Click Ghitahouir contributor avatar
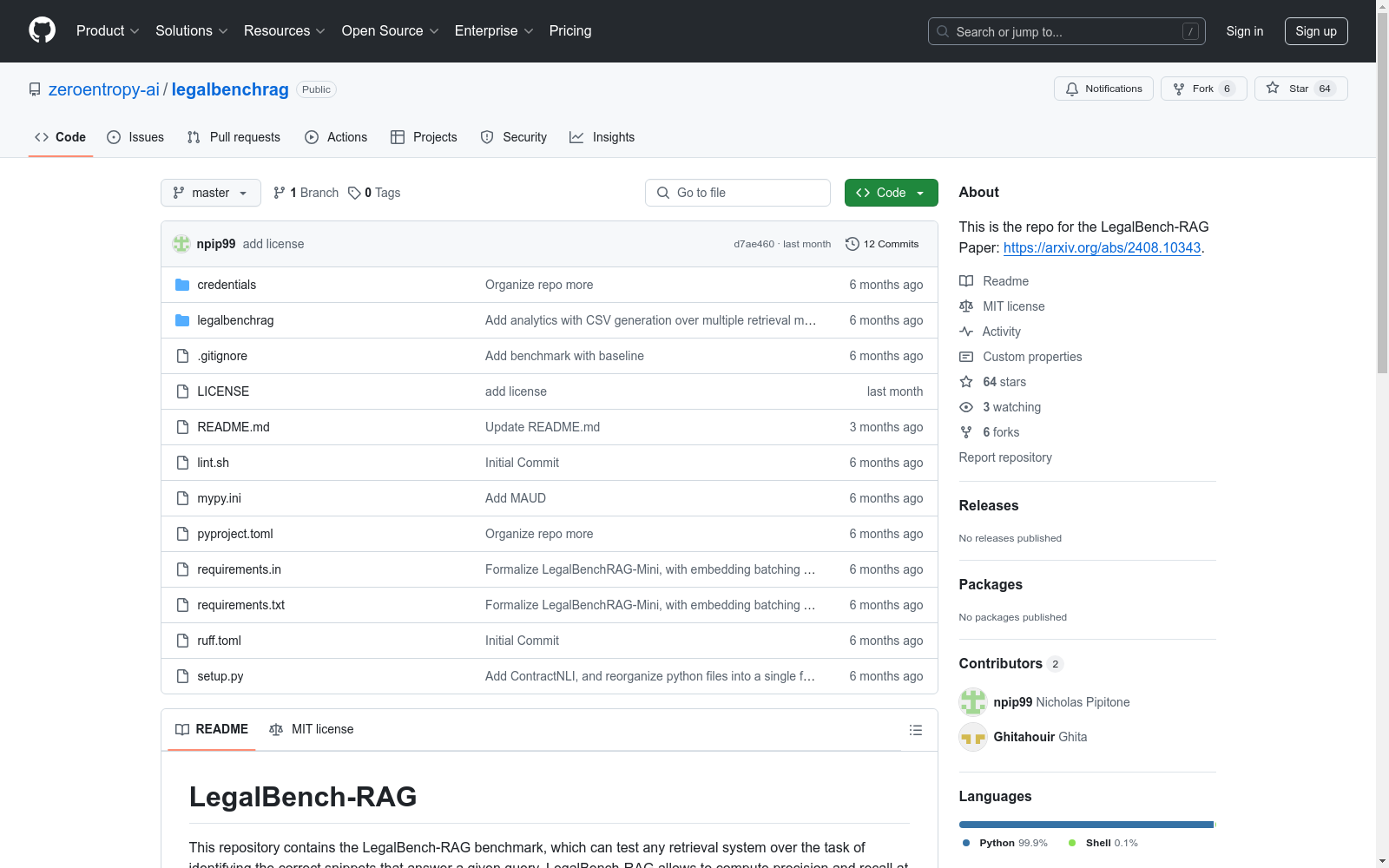Viewport: 1389px width, 868px height. (x=973, y=737)
